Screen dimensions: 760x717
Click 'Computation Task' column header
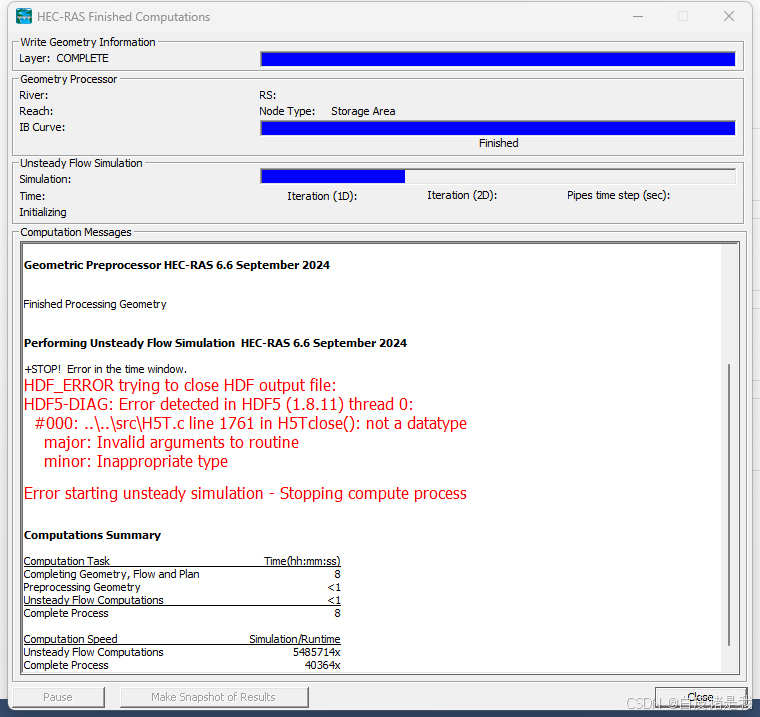66,561
